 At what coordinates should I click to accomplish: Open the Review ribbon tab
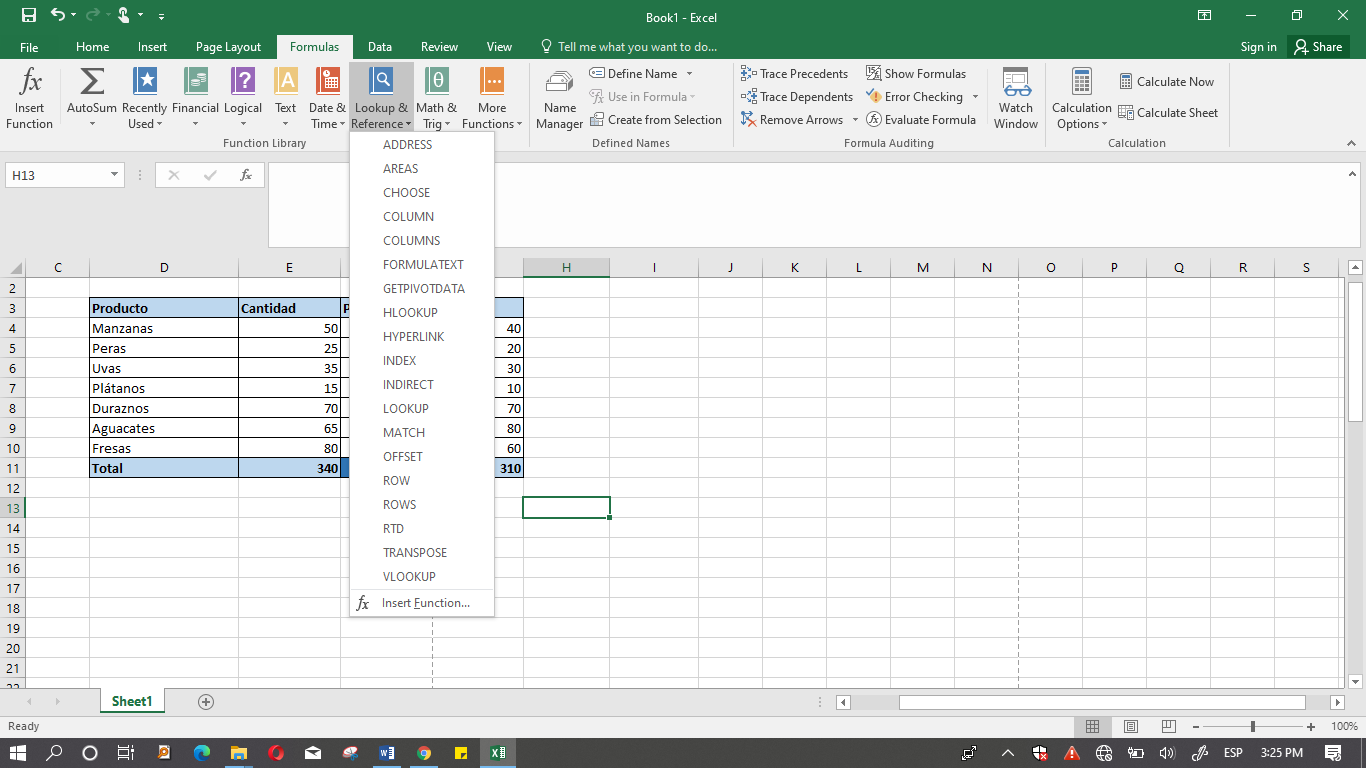[439, 46]
